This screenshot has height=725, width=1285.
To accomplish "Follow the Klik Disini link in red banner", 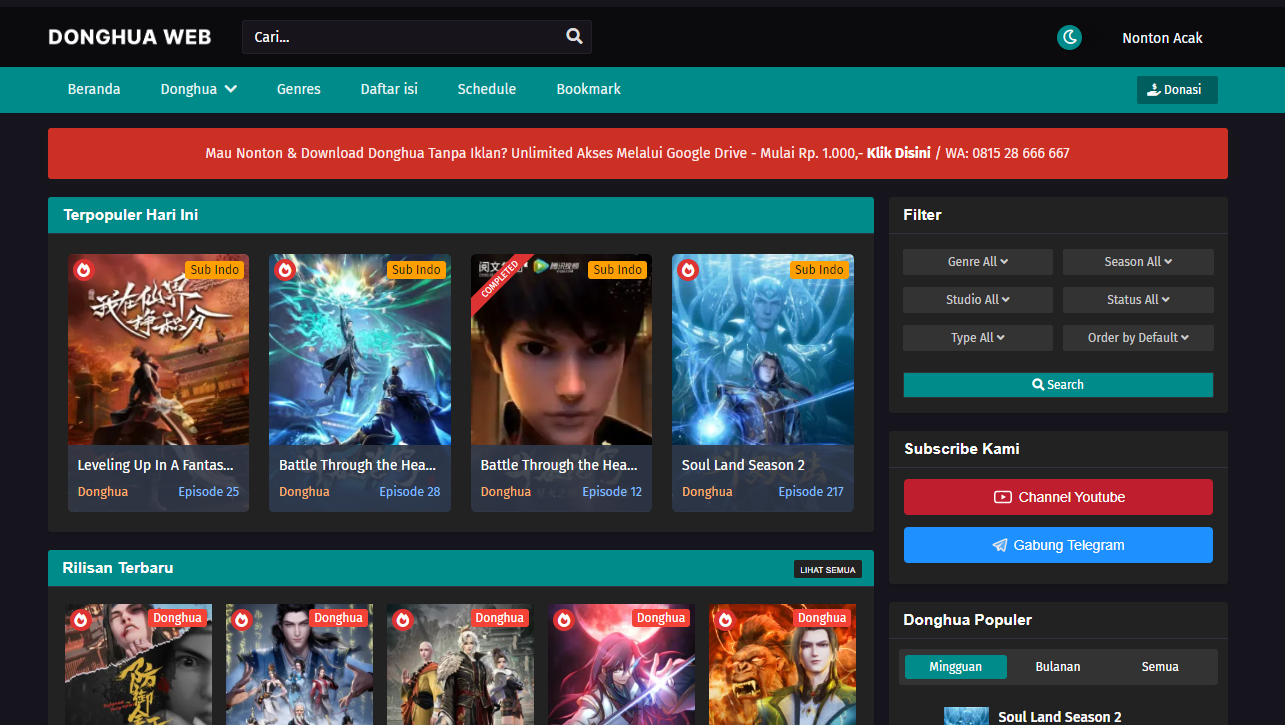I will tap(898, 153).
